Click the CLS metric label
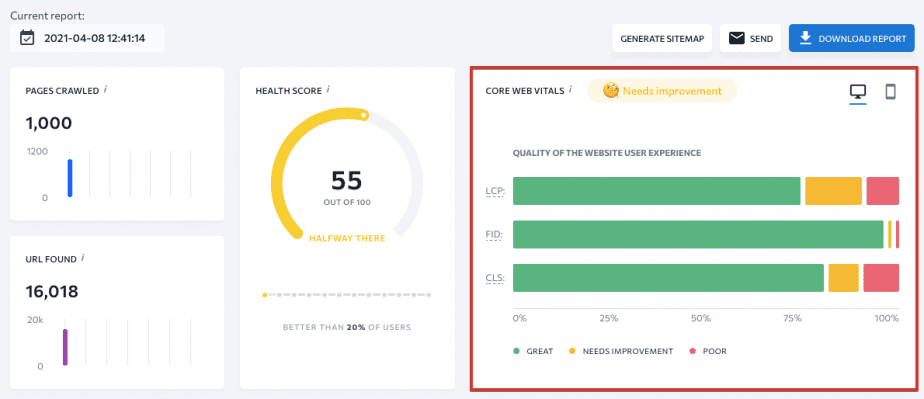This screenshot has height=399, width=924. [495, 278]
